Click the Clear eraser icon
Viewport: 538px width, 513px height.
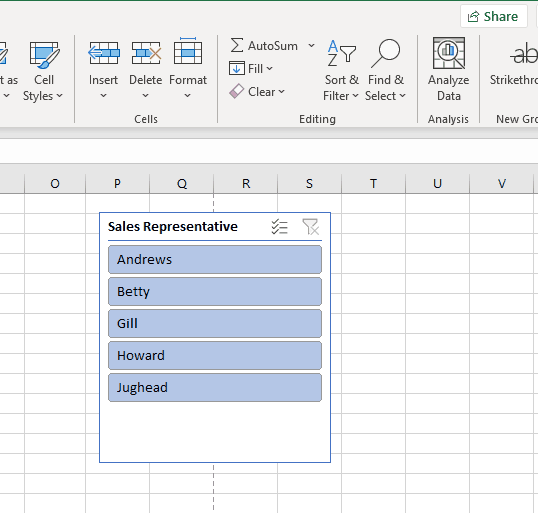[x=237, y=92]
